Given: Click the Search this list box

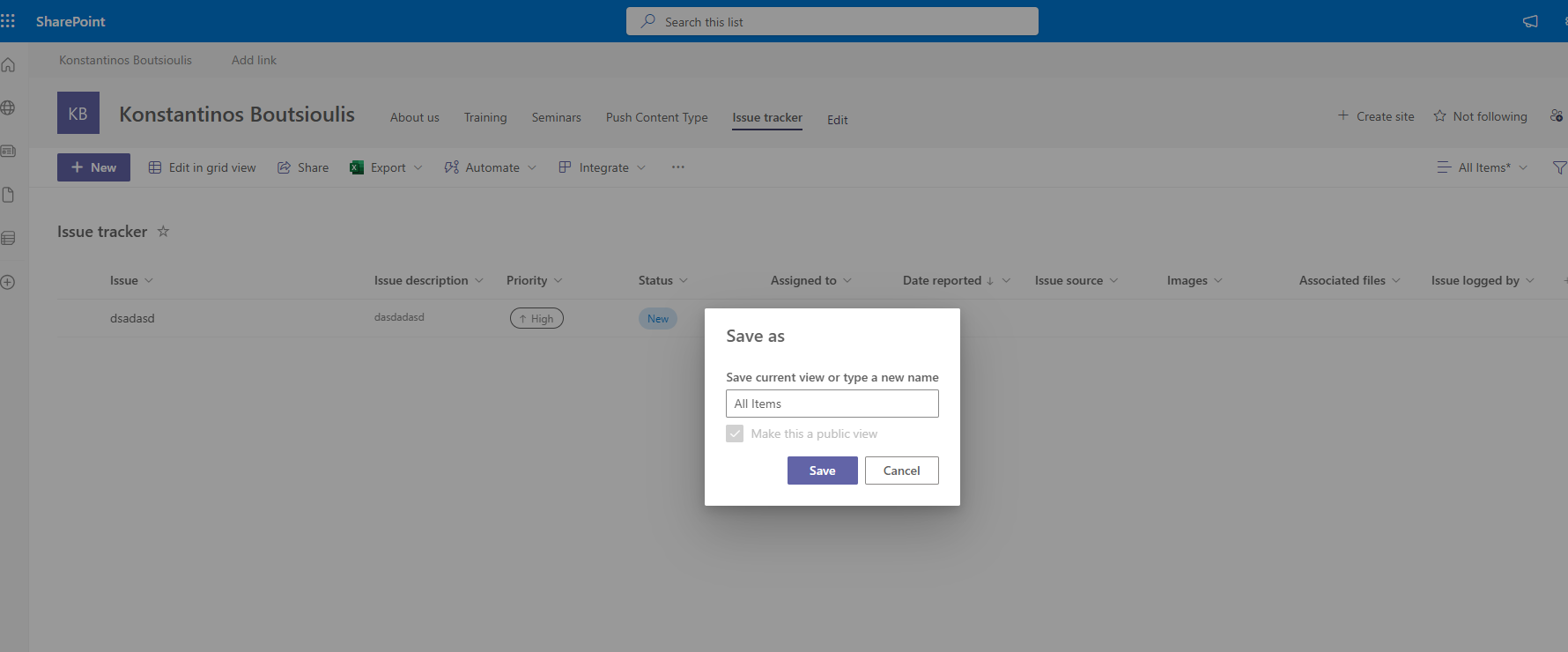Looking at the screenshot, I should tap(832, 21).
